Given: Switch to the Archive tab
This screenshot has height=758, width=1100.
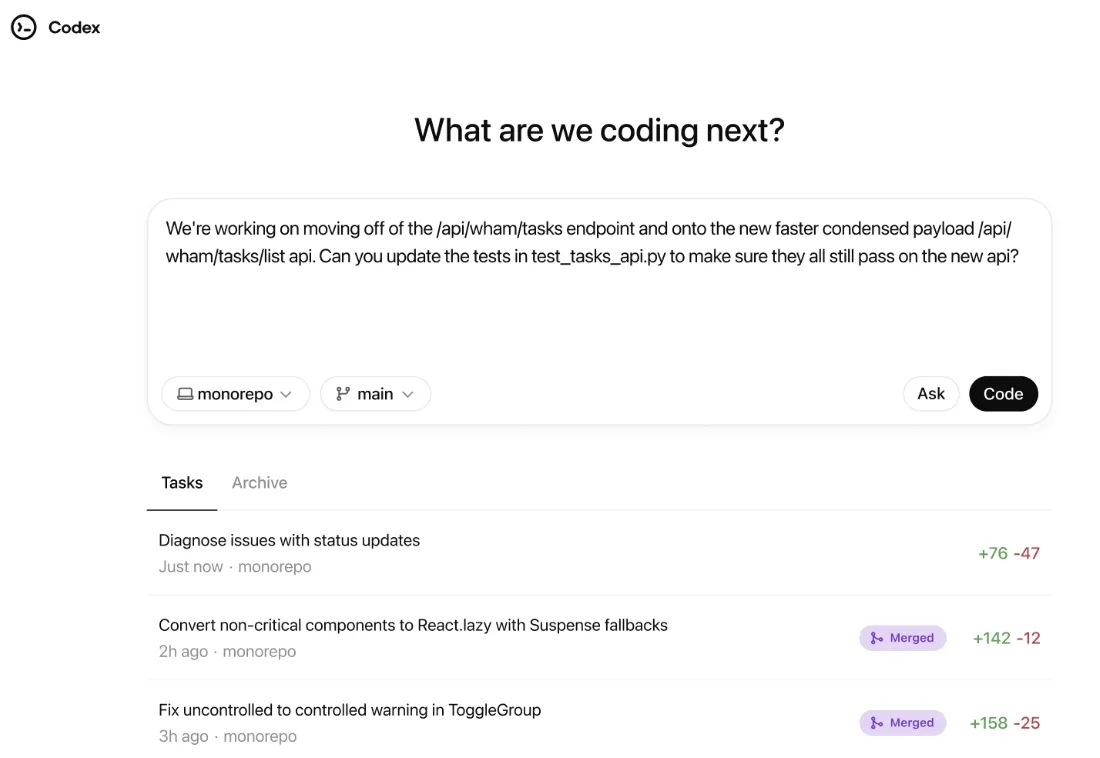Looking at the screenshot, I should 259,482.
